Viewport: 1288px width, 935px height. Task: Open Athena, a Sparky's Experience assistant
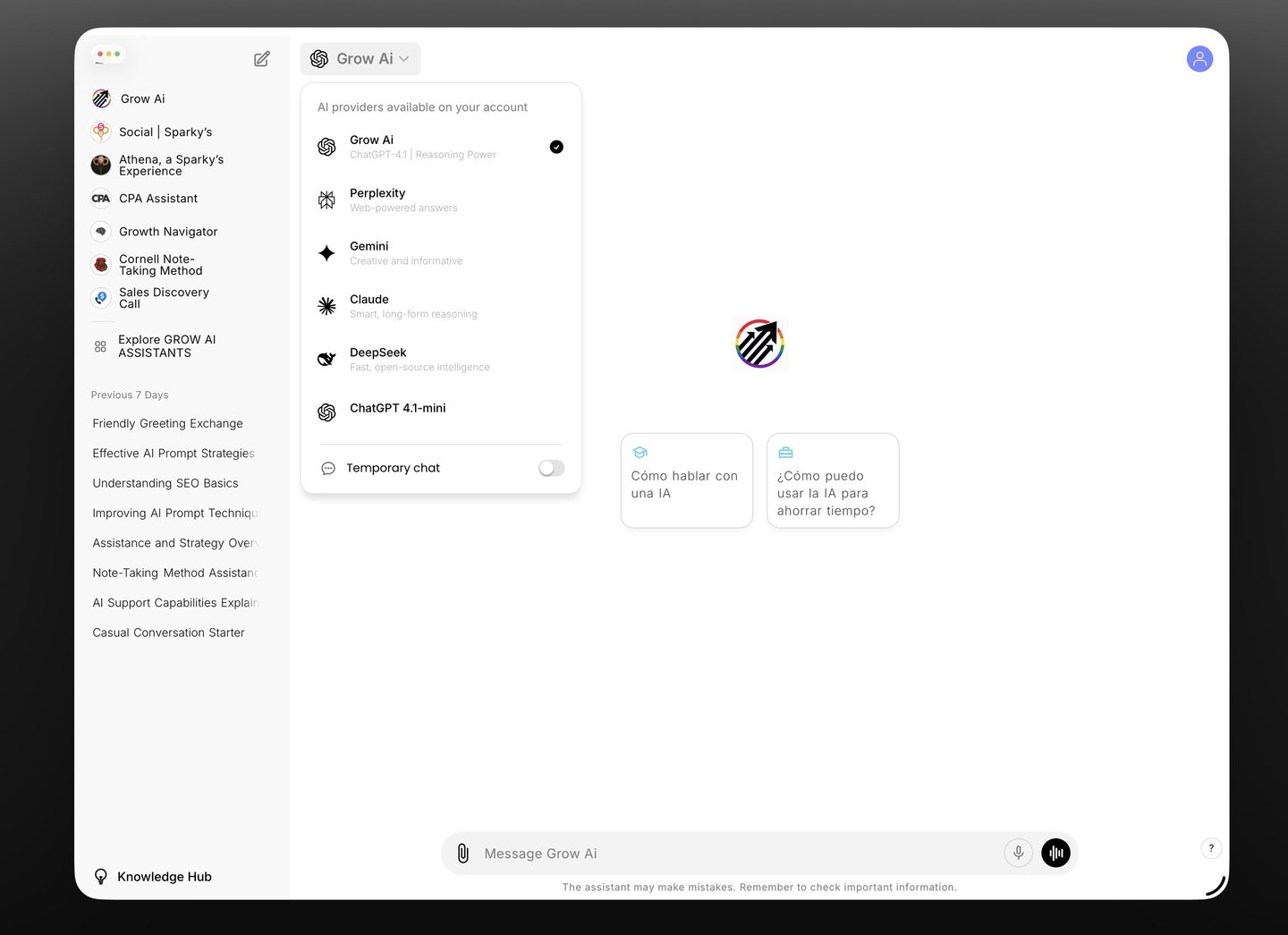click(x=157, y=165)
